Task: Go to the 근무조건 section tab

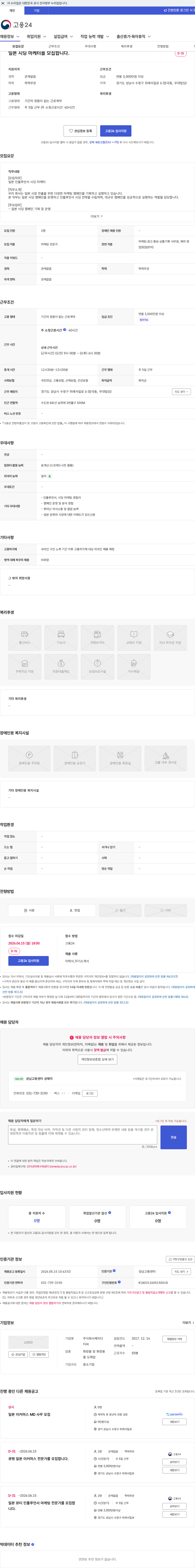Action: (54, 46)
